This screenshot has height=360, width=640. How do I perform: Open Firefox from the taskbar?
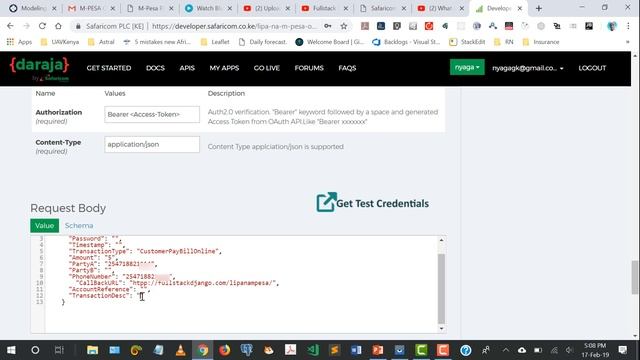(224, 350)
